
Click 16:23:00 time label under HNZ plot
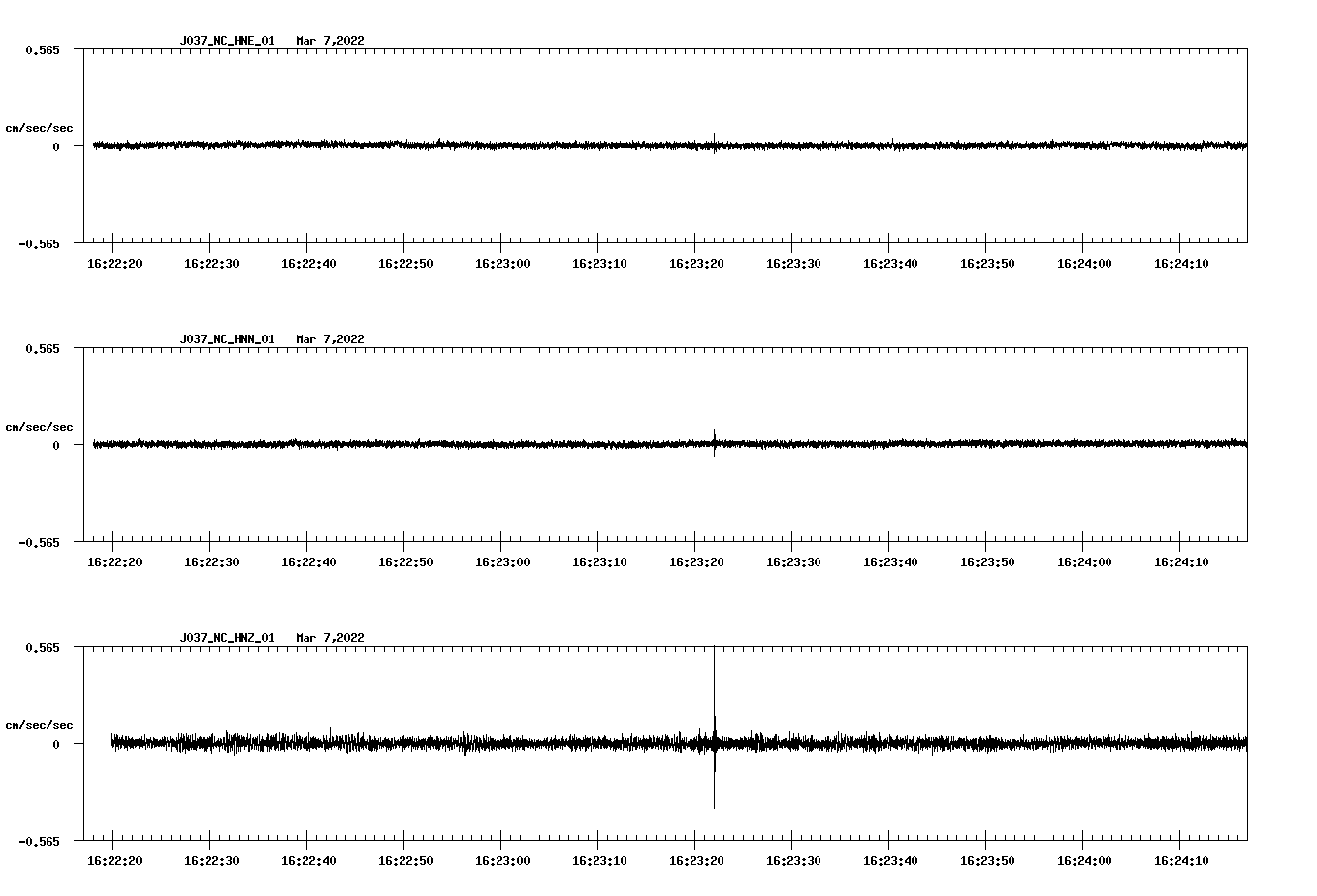click(x=501, y=860)
